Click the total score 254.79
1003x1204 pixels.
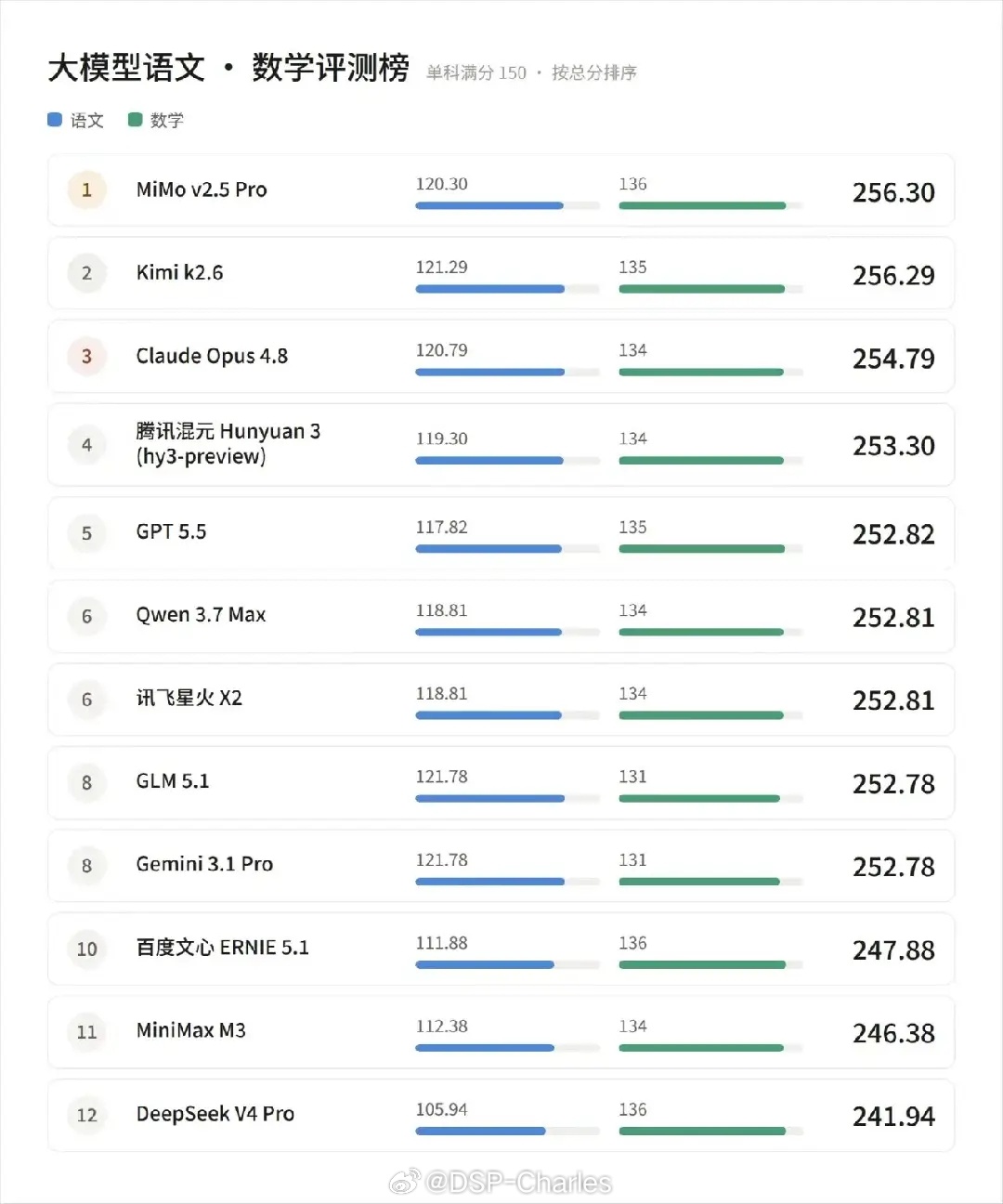pos(893,359)
